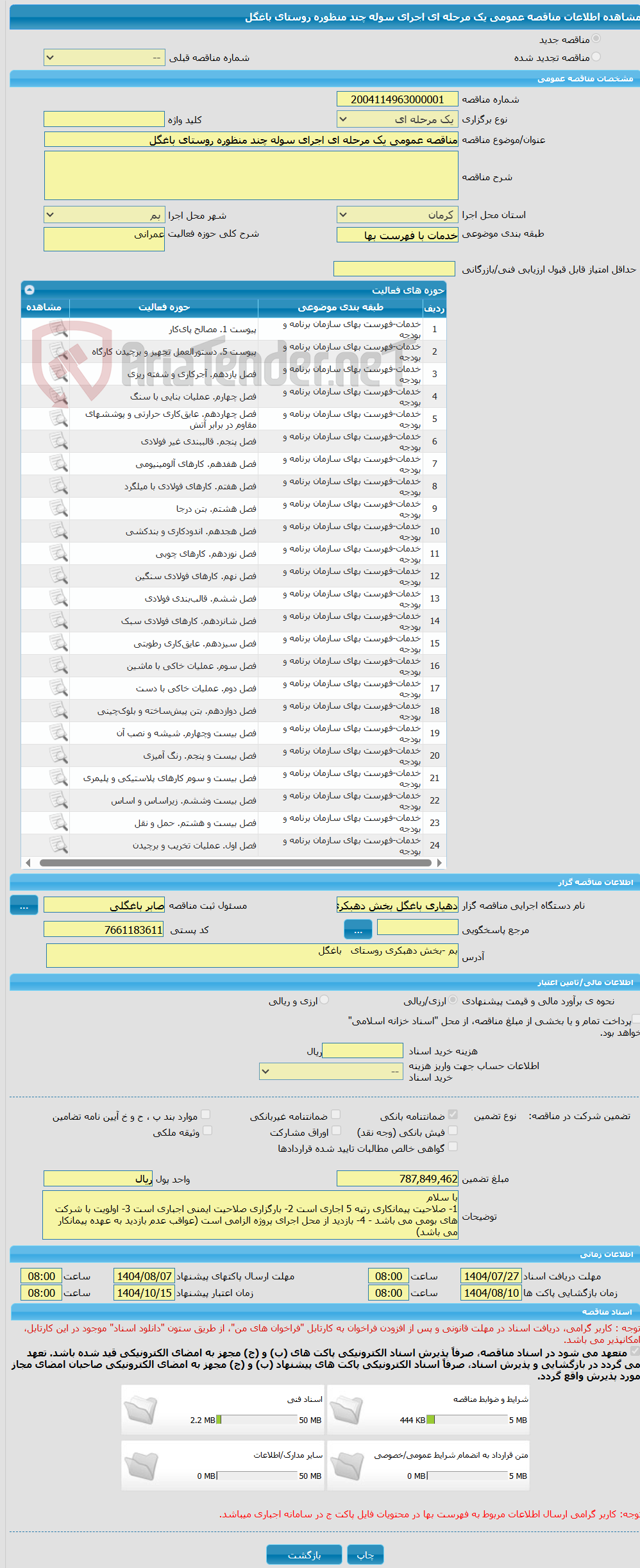Open view icon for activity row 22
This screenshot has height=1568, width=640.
click(x=58, y=800)
